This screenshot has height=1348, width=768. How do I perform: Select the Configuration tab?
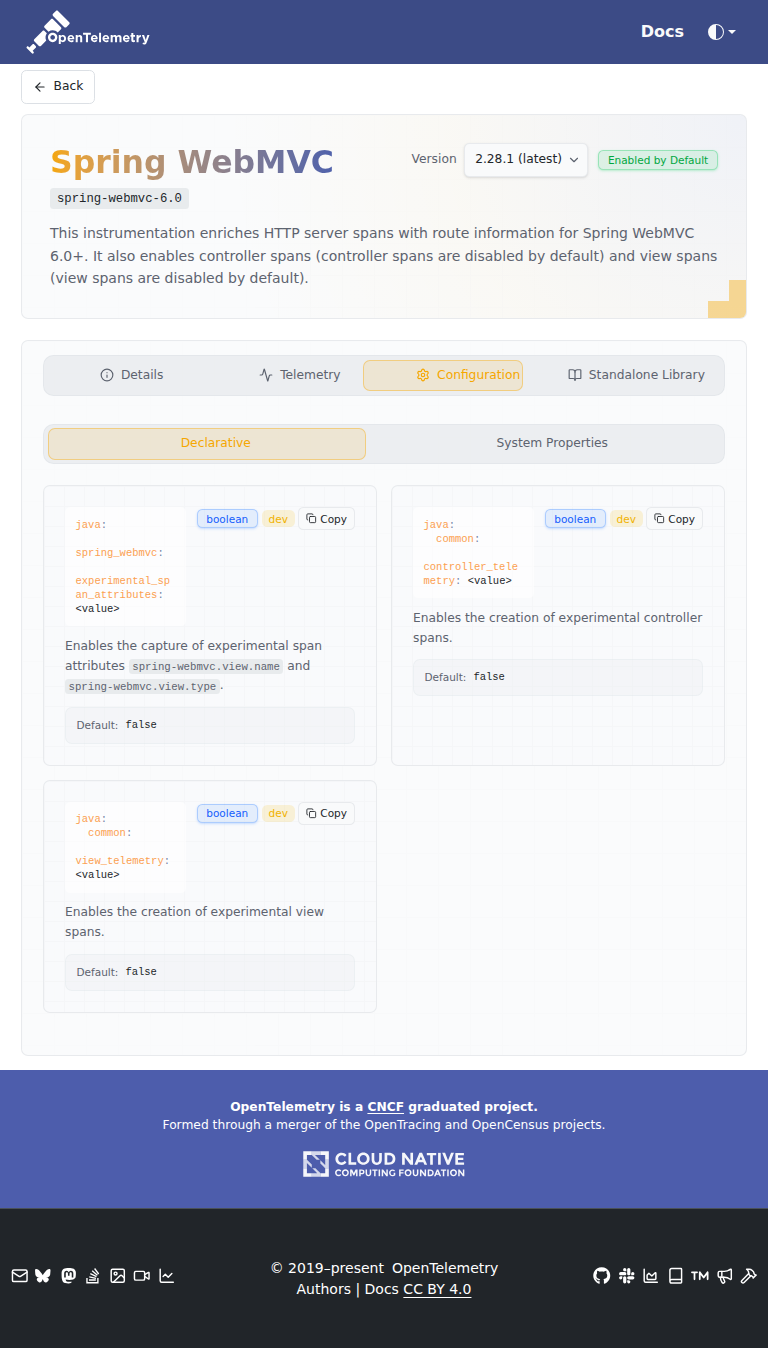coord(443,375)
